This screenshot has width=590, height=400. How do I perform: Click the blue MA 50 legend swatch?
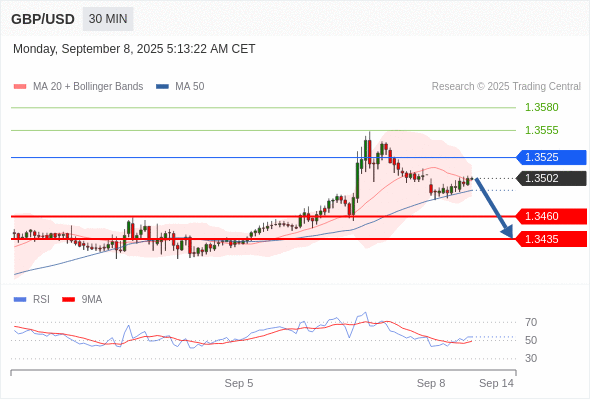click(x=162, y=87)
